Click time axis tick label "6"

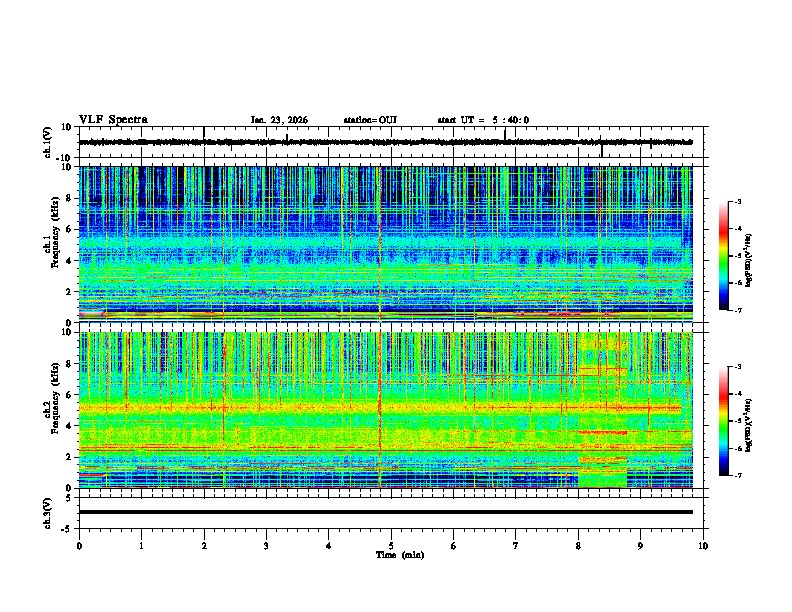pos(454,546)
